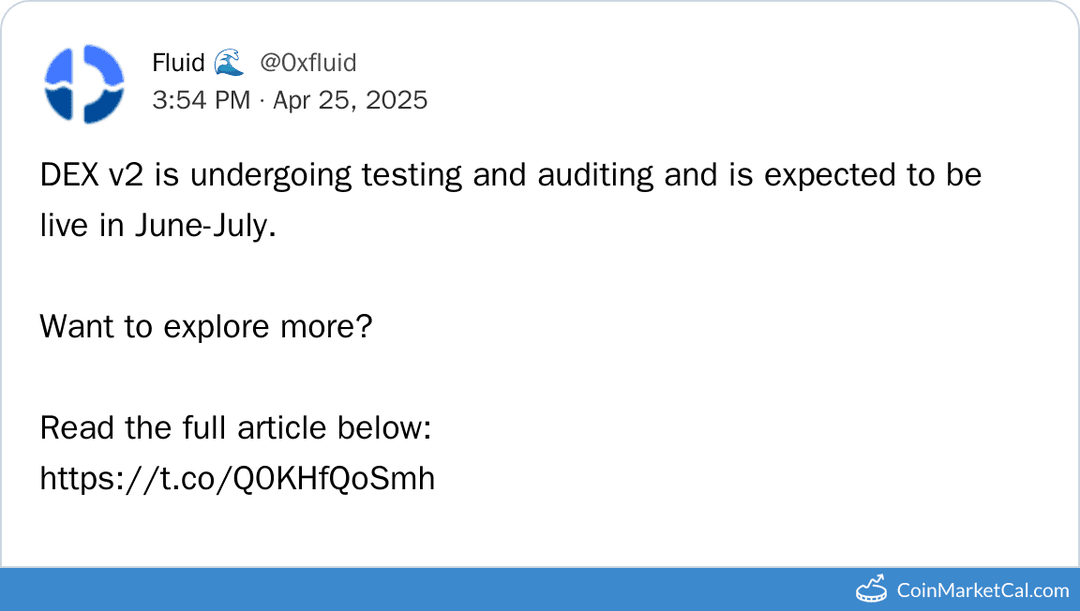Click the CoinMarketCal chart logo icon

pyautogui.click(x=872, y=590)
